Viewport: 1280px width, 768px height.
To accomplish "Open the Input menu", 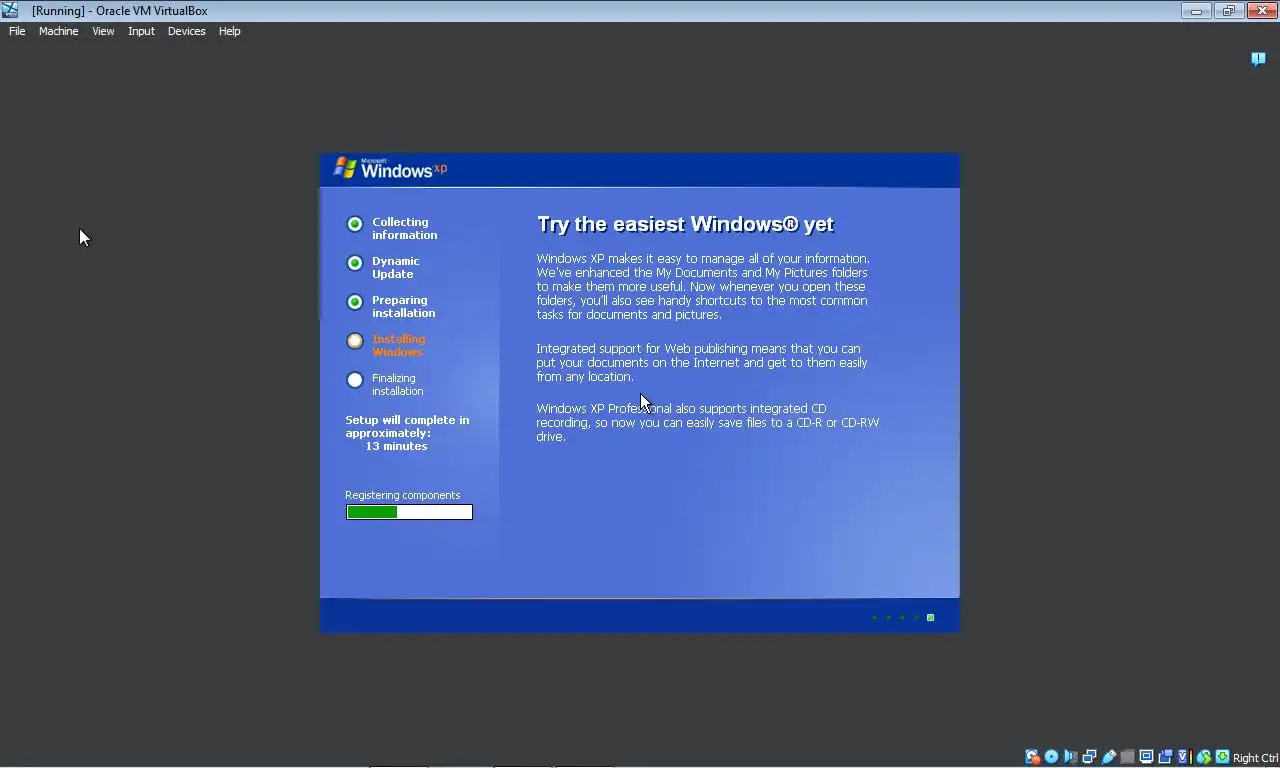I will (x=141, y=31).
